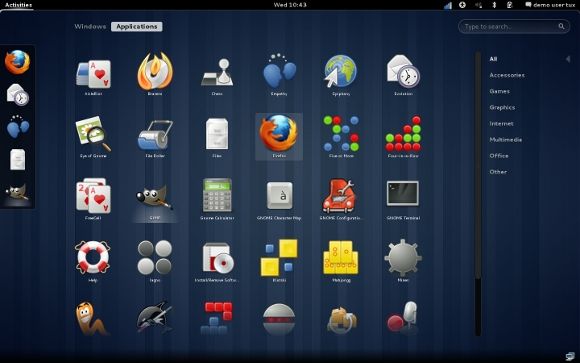Open the accessibility menu in top bar
This screenshot has width=580, height=363.
[462, 5]
